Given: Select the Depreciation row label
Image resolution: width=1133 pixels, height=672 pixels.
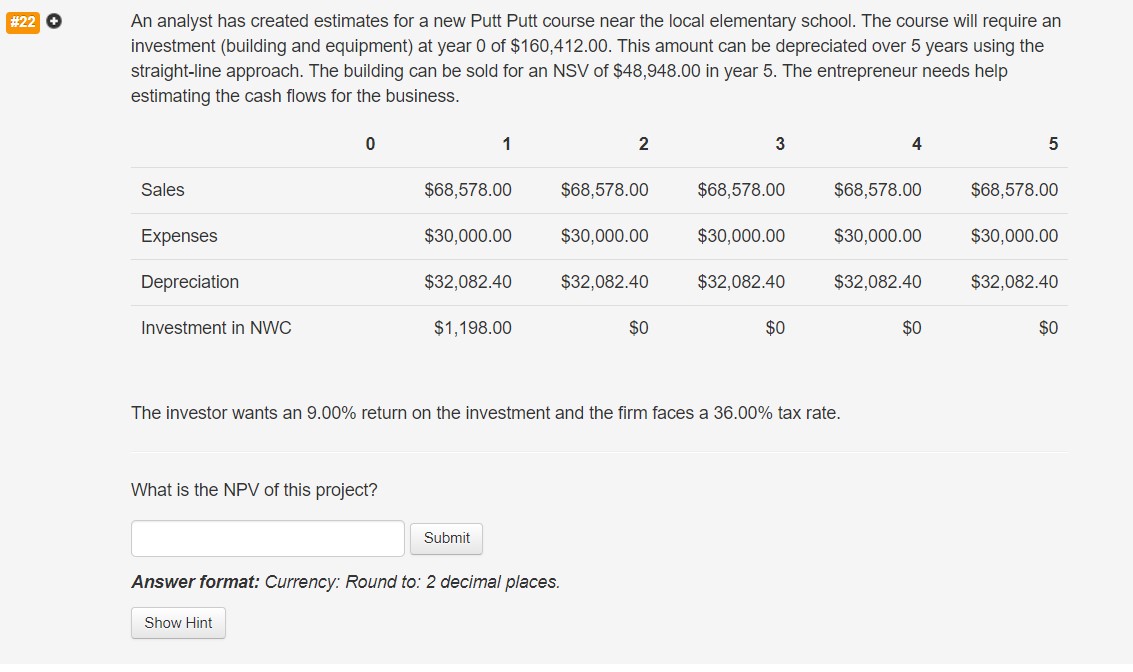Looking at the screenshot, I should (190, 282).
